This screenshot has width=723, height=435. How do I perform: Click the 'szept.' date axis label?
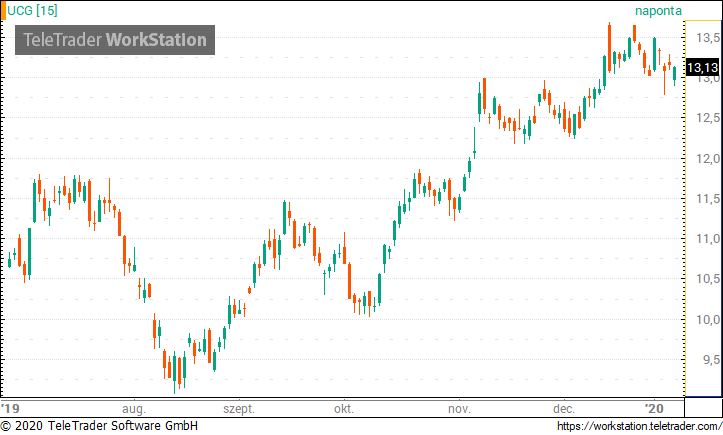point(239,409)
